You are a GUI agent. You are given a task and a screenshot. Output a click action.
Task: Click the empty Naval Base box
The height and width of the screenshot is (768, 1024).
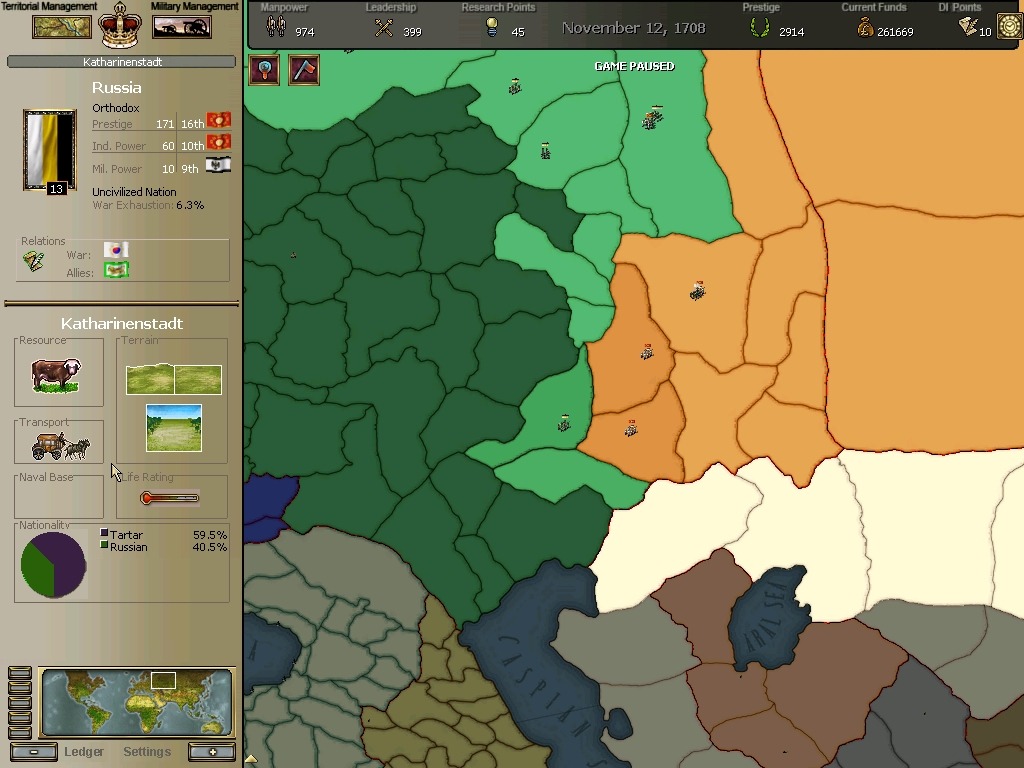tap(59, 496)
